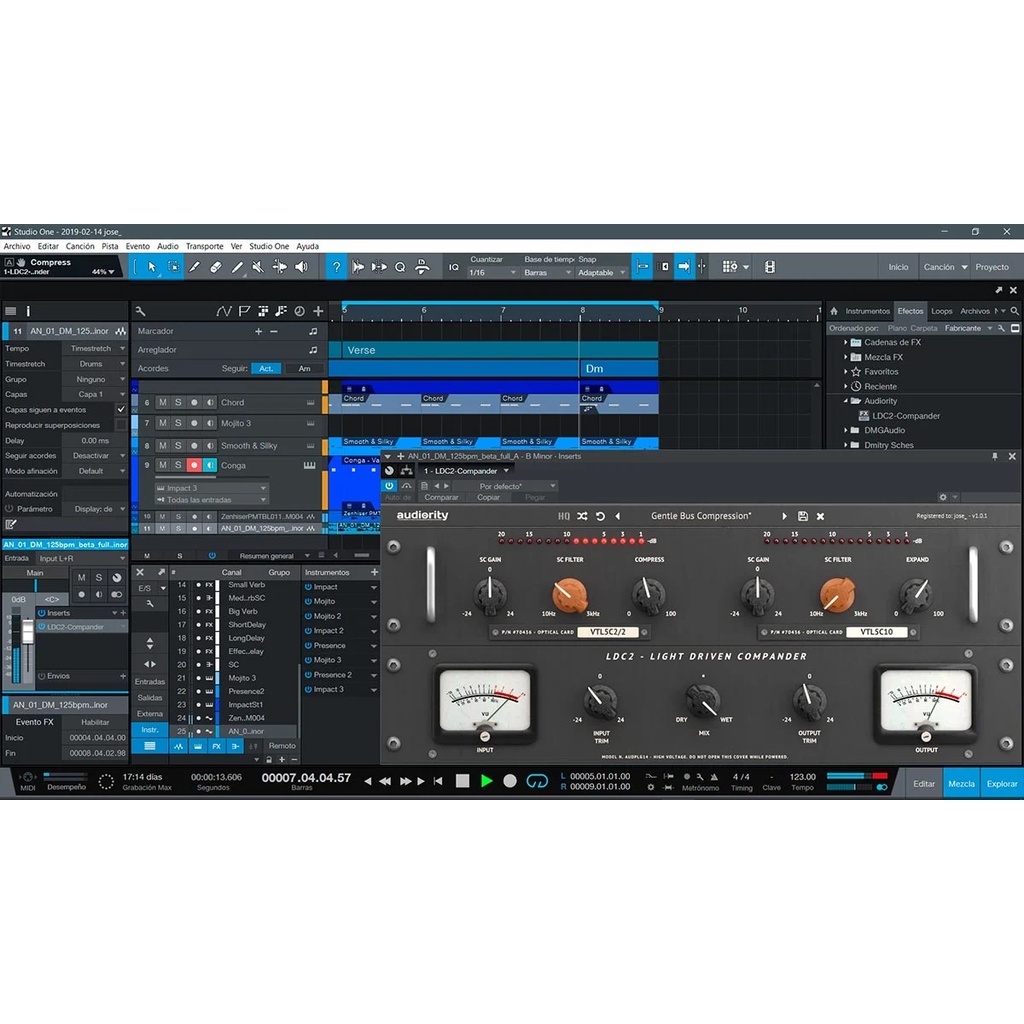Click the Proyecto page button
This screenshot has width=1024, height=1024.
coord(992,266)
